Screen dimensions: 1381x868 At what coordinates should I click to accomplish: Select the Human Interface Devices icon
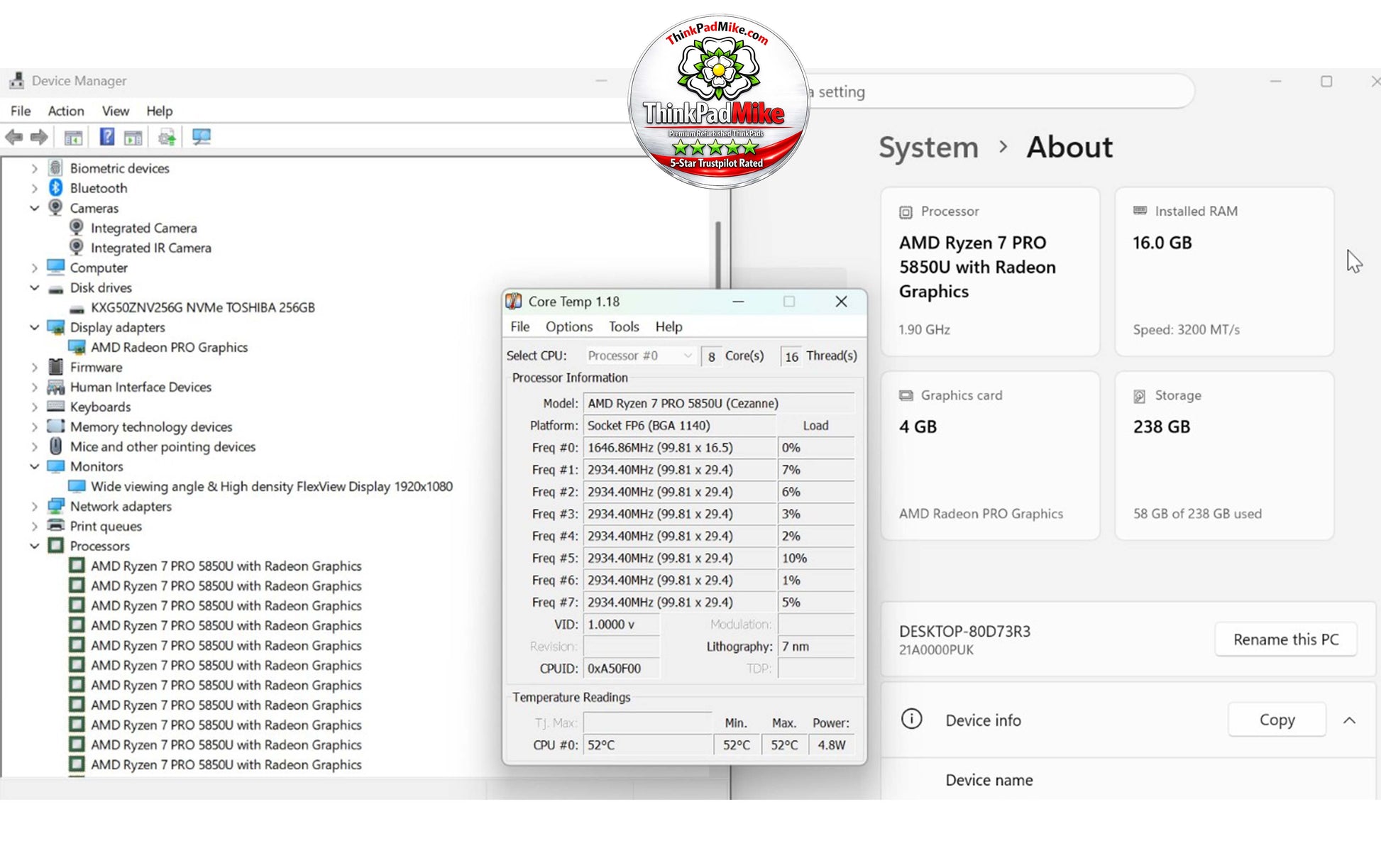coord(55,387)
